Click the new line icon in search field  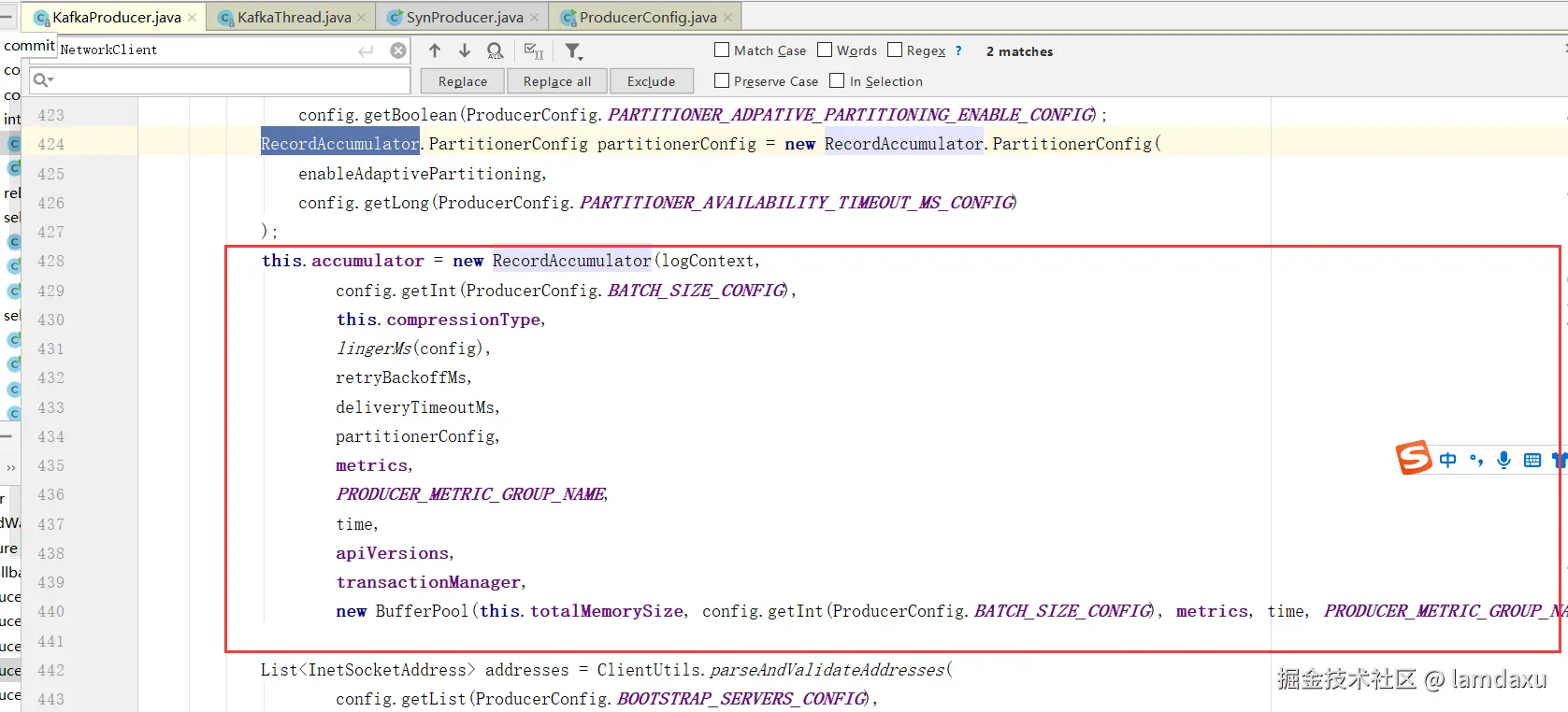point(366,50)
